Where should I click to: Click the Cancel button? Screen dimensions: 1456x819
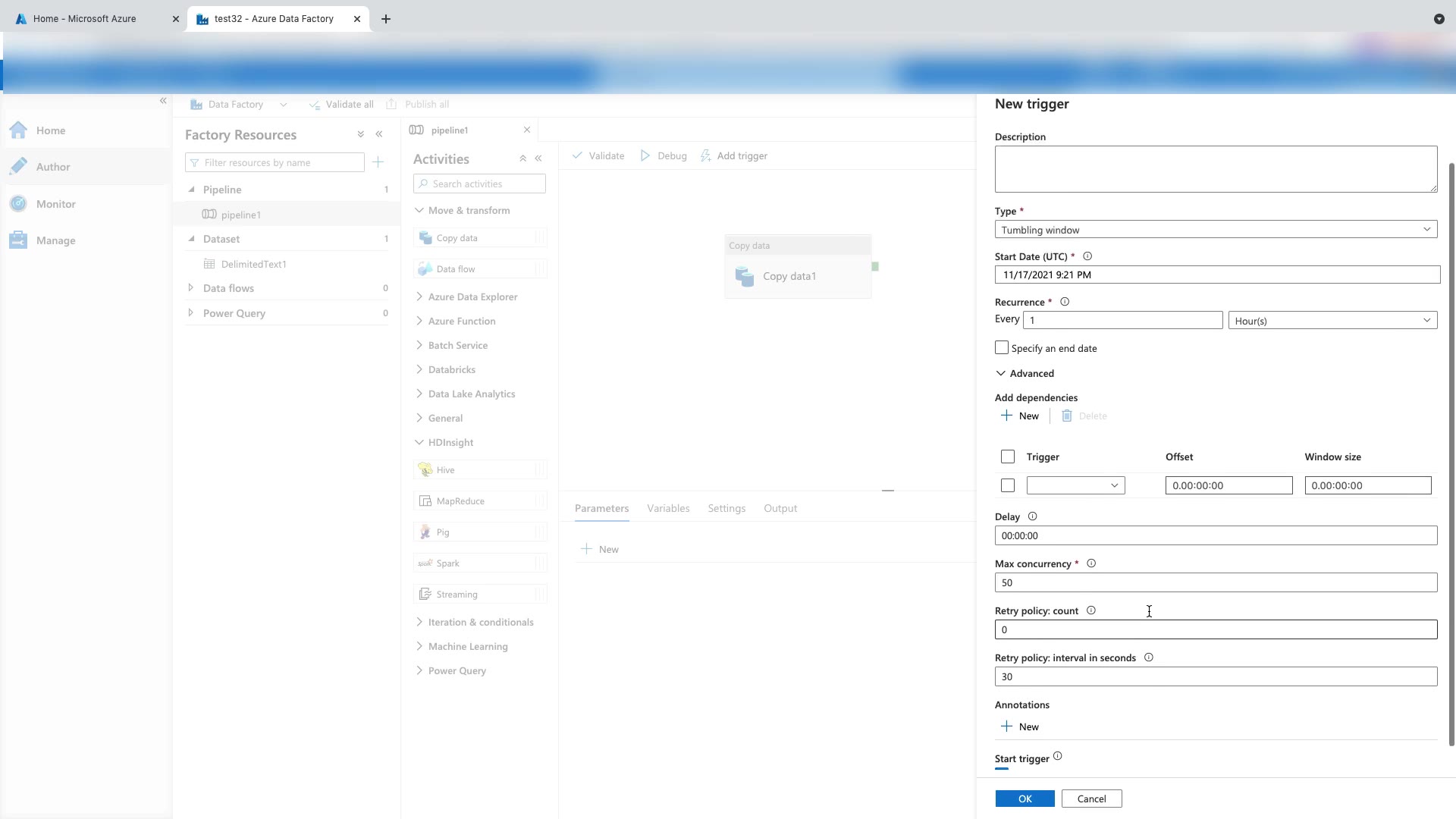1091,799
